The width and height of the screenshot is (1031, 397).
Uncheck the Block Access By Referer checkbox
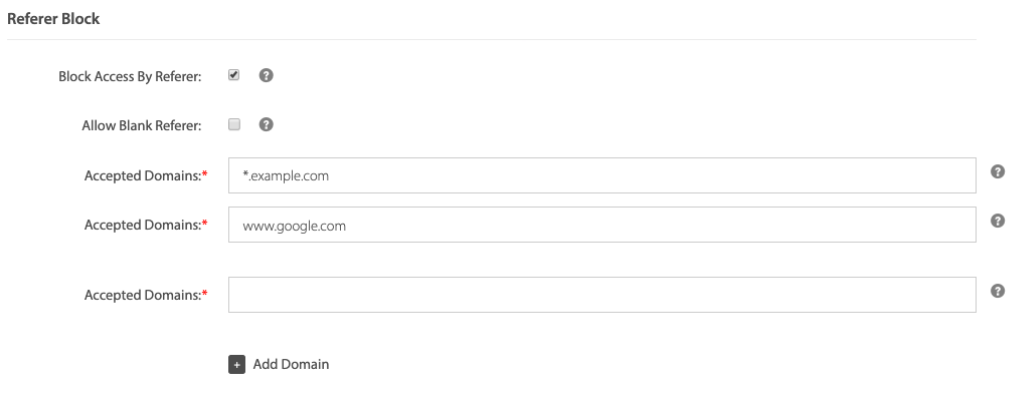(x=234, y=75)
